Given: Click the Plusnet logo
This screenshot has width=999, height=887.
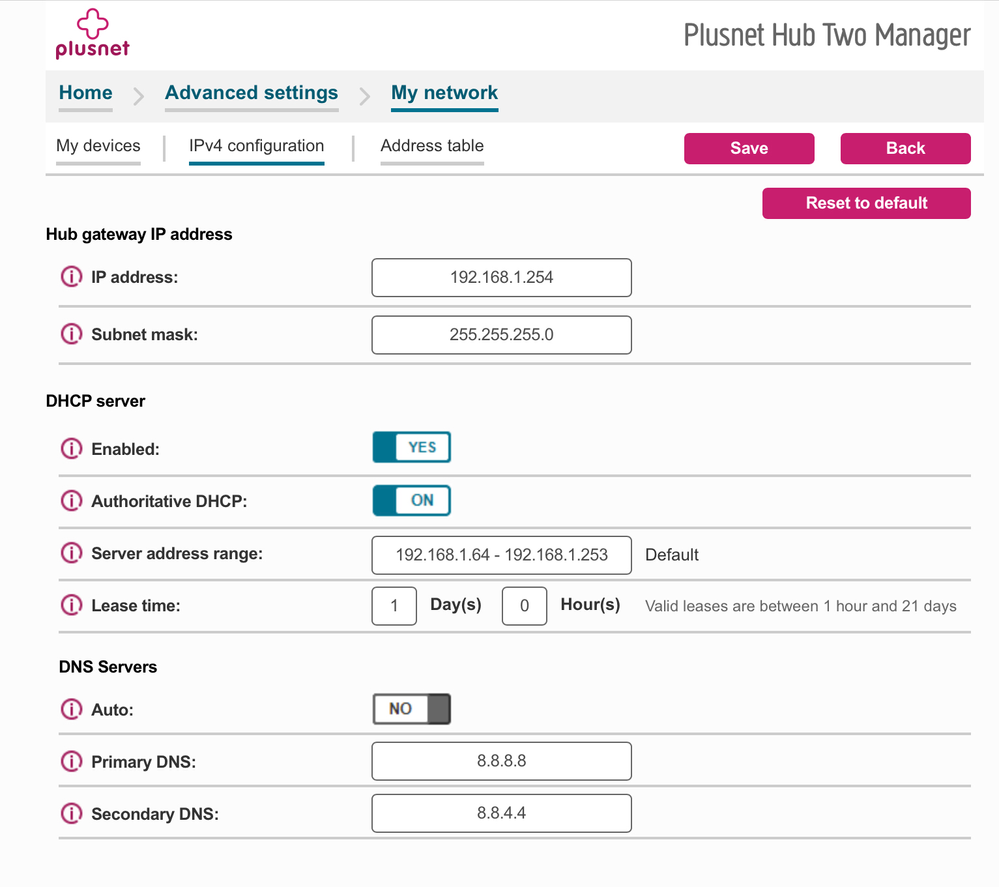Looking at the screenshot, I should click(x=91, y=33).
